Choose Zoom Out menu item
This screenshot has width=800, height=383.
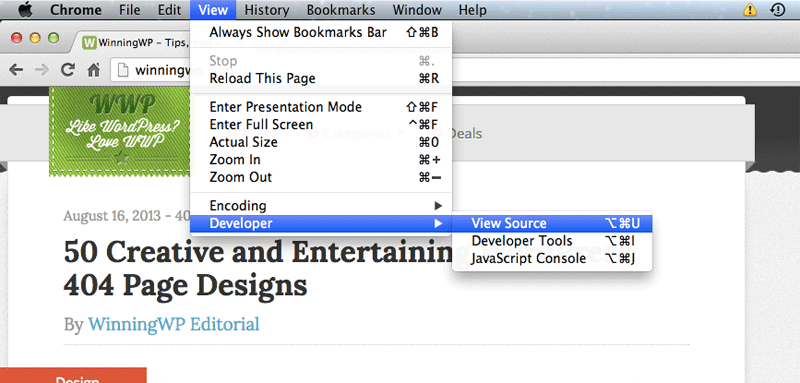pyautogui.click(x=321, y=177)
